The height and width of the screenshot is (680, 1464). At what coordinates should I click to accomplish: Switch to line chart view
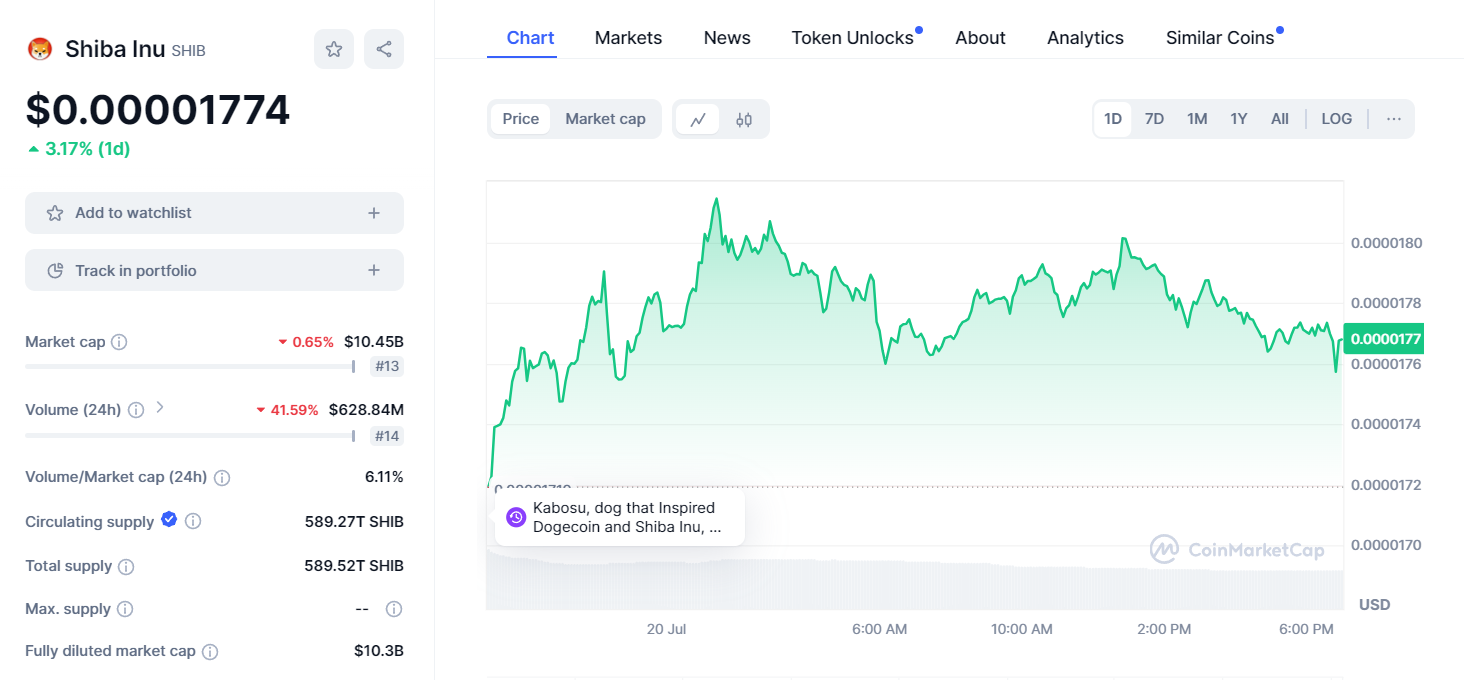698,119
